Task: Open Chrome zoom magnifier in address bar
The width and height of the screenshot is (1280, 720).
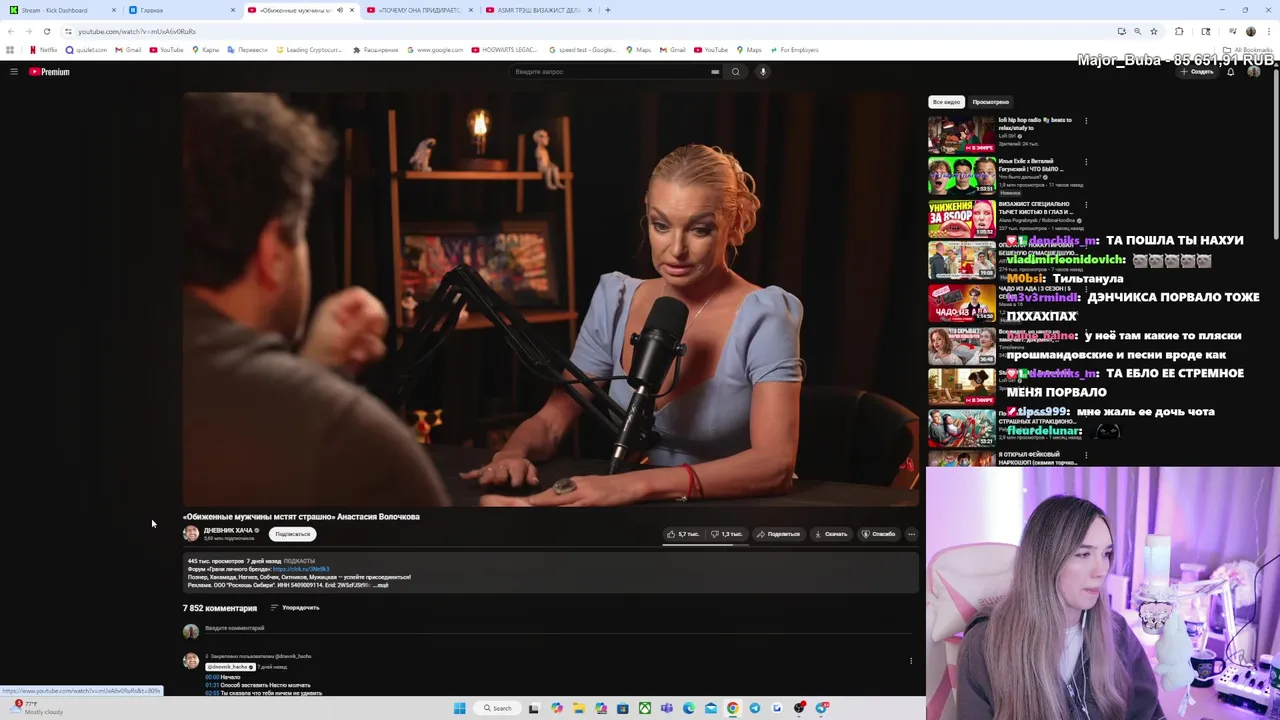Action: (x=1137, y=31)
